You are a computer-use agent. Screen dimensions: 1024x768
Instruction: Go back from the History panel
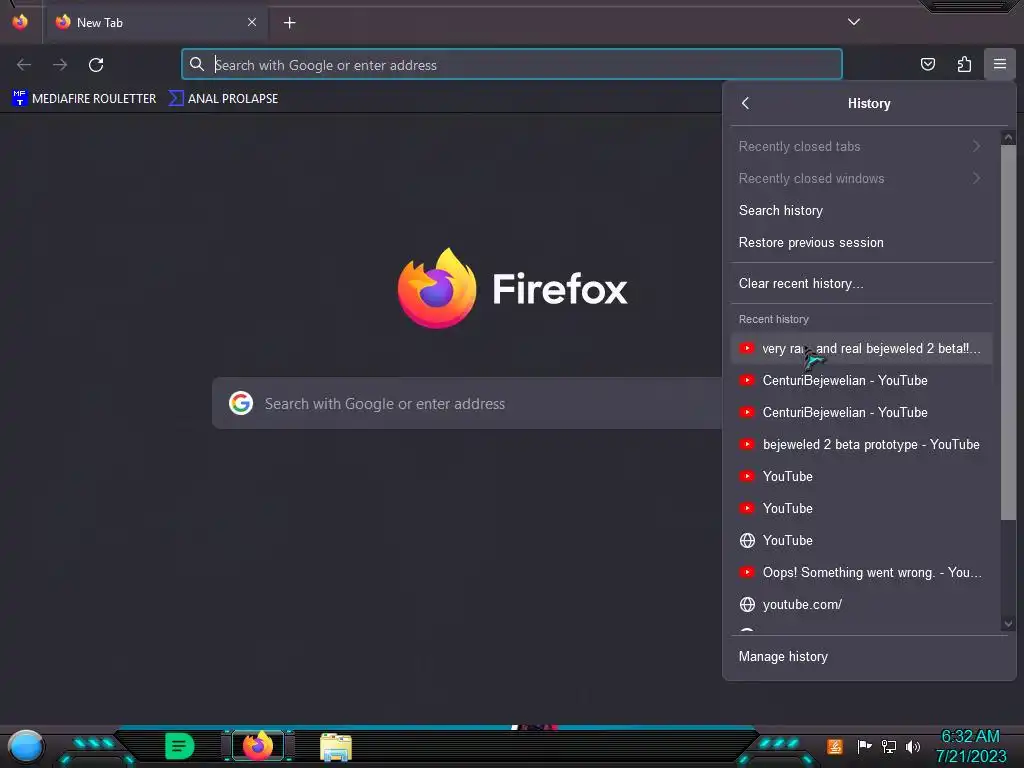pyautogui.click(x=745, y=103)
